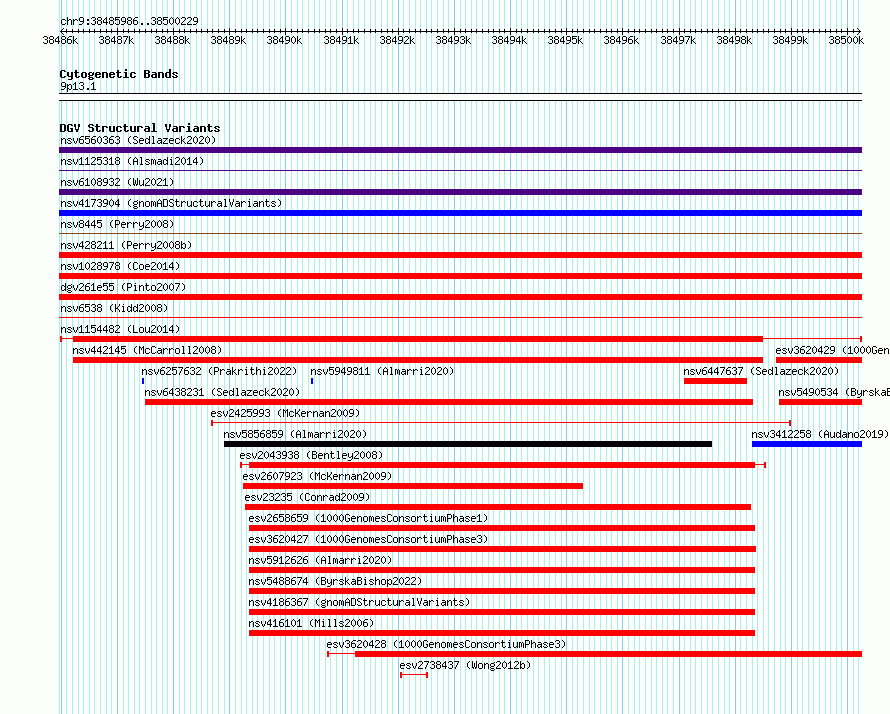The width and height of the screenshot is (890, 714).
Task: Click the red nsv416101 variant bar
Action: coord(502,633)
